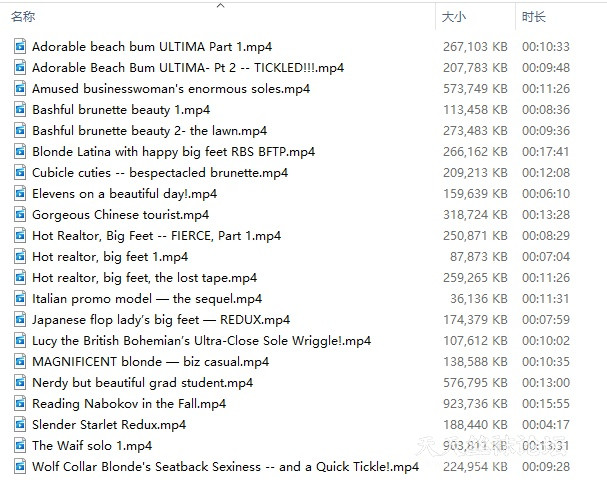
Task: Select the icon of Nerdy but beautiful grad student.mp4
Action: click(x=20, y=383)
